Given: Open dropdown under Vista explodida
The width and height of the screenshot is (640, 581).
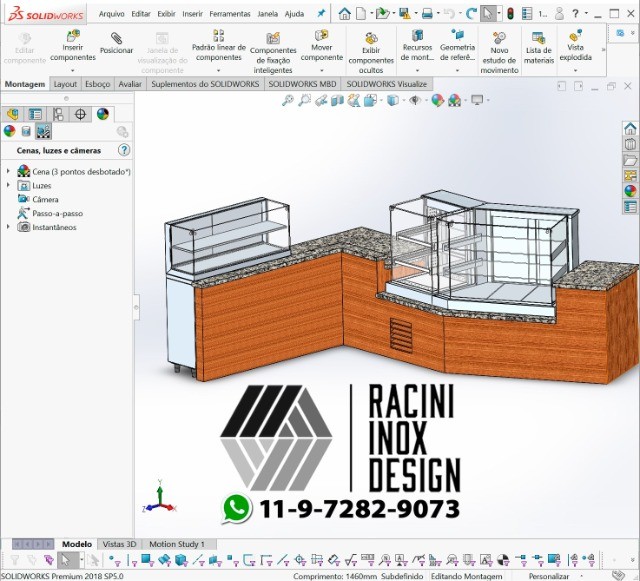Looking at the screenshot, I should click(x=576, y=70).
